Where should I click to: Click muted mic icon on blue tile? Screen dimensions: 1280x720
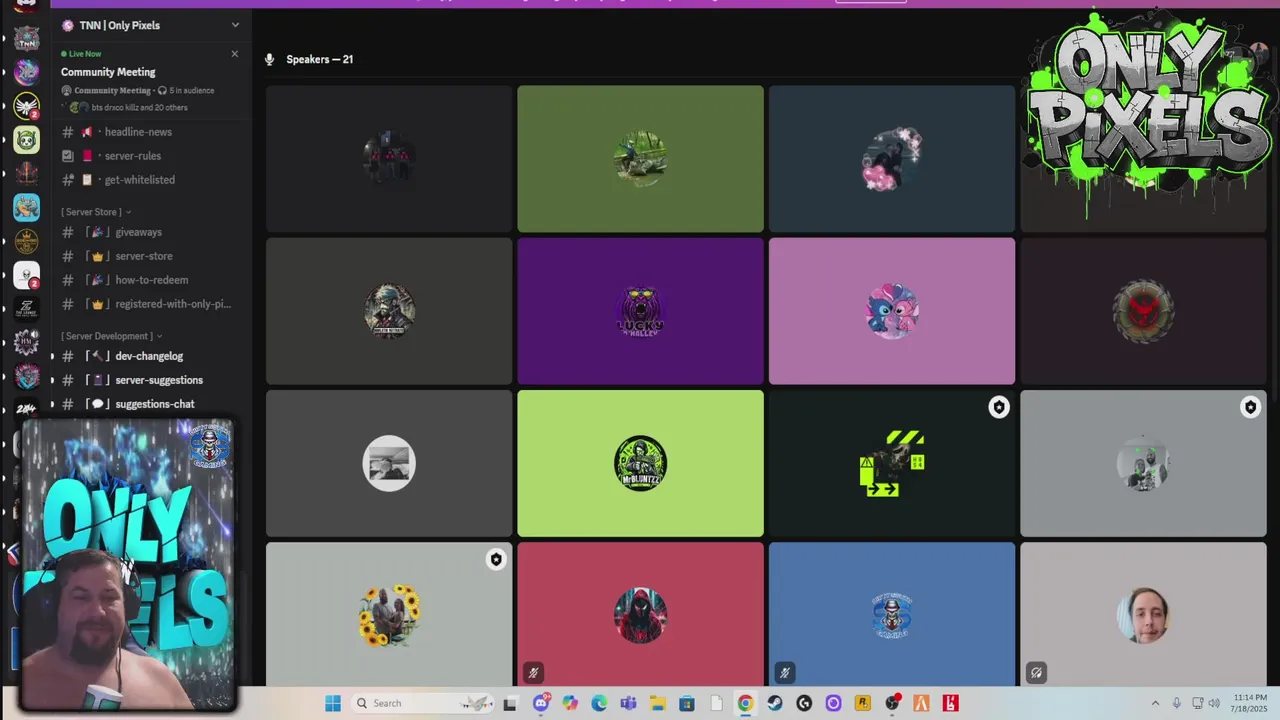[x=785, y=673]
